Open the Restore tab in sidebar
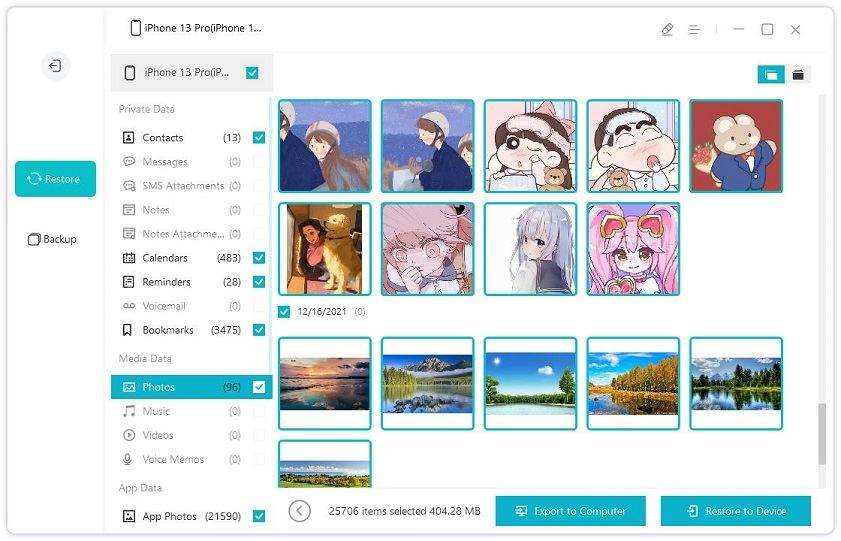Image resolution: width=841 pixels, height=541 pixels. pos(55,179)
